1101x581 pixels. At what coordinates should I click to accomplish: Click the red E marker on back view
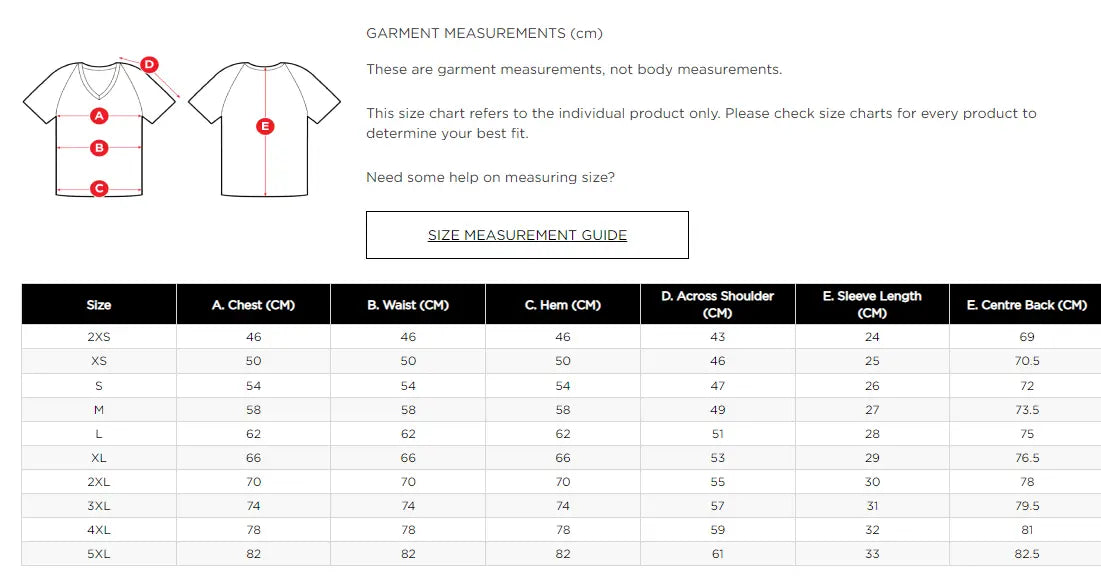point(265,126)
